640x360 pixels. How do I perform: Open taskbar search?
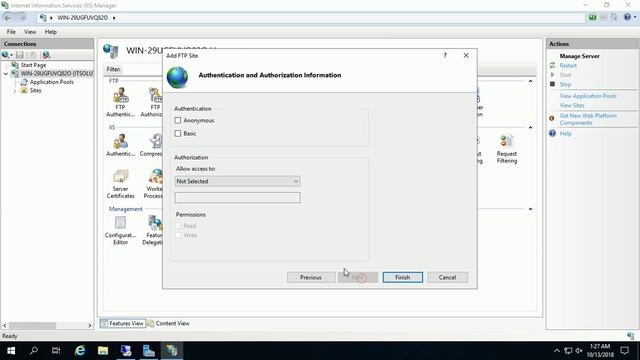[x=33, y=351]
